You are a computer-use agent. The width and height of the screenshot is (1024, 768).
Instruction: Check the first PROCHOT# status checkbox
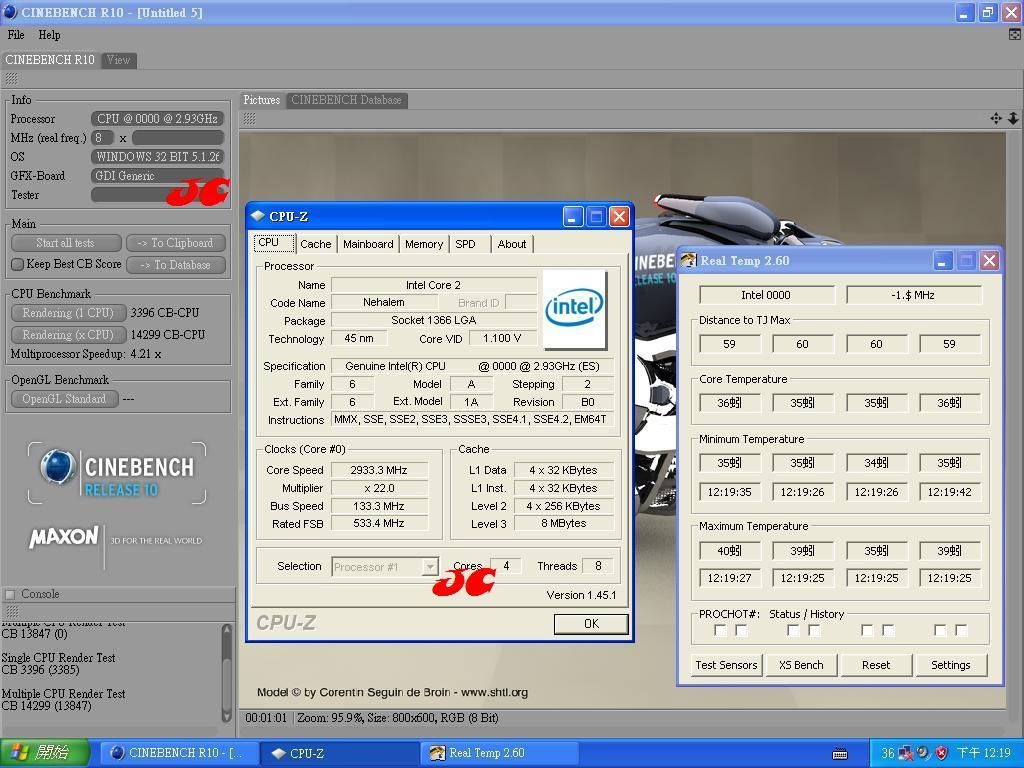pos(720,630)
